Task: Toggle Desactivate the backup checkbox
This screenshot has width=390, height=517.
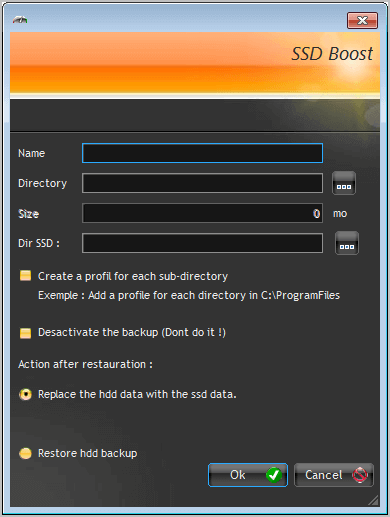Action: pyautogui.click(x=25, y=333)
